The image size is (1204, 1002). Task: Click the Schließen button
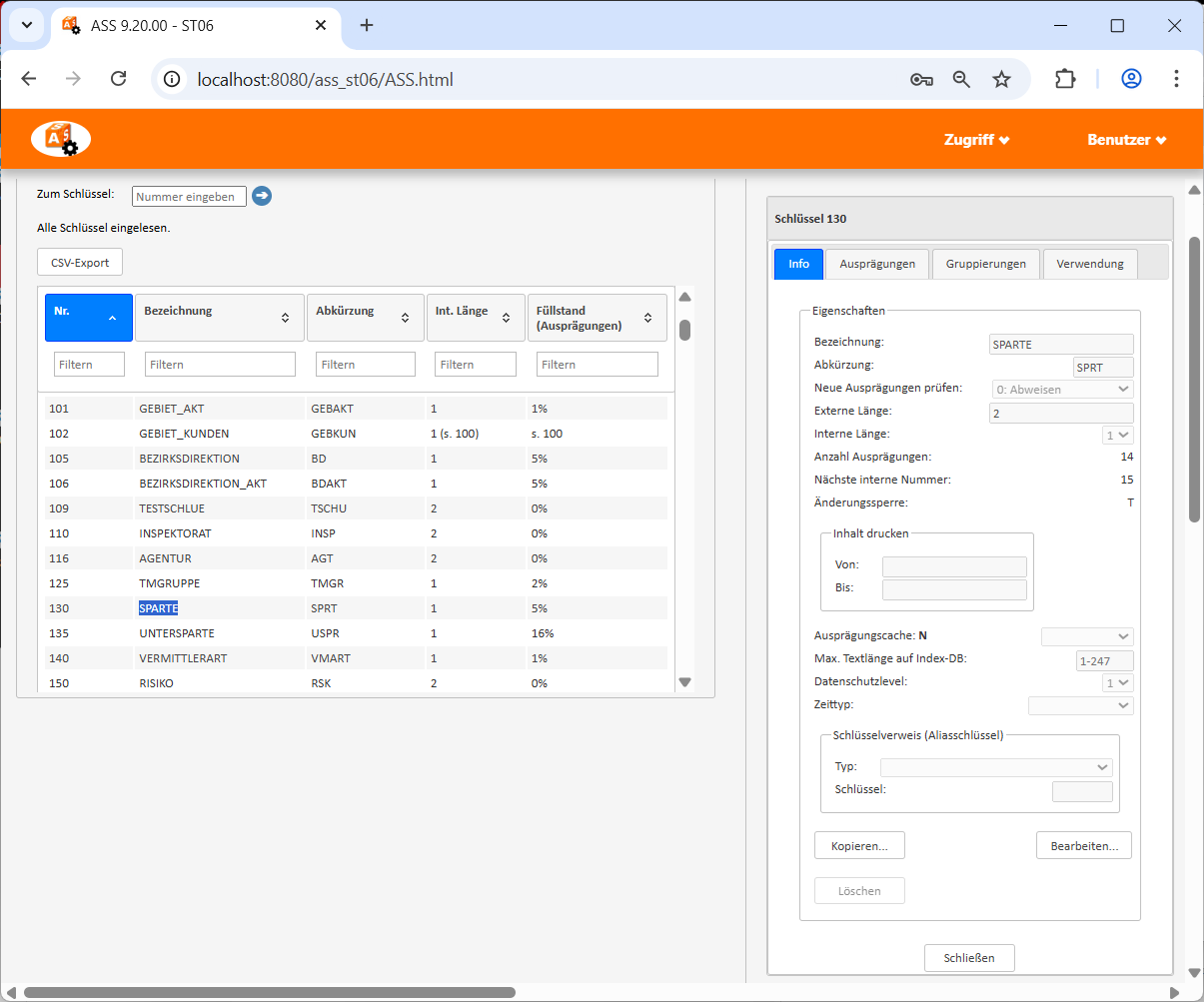(969, 958)
